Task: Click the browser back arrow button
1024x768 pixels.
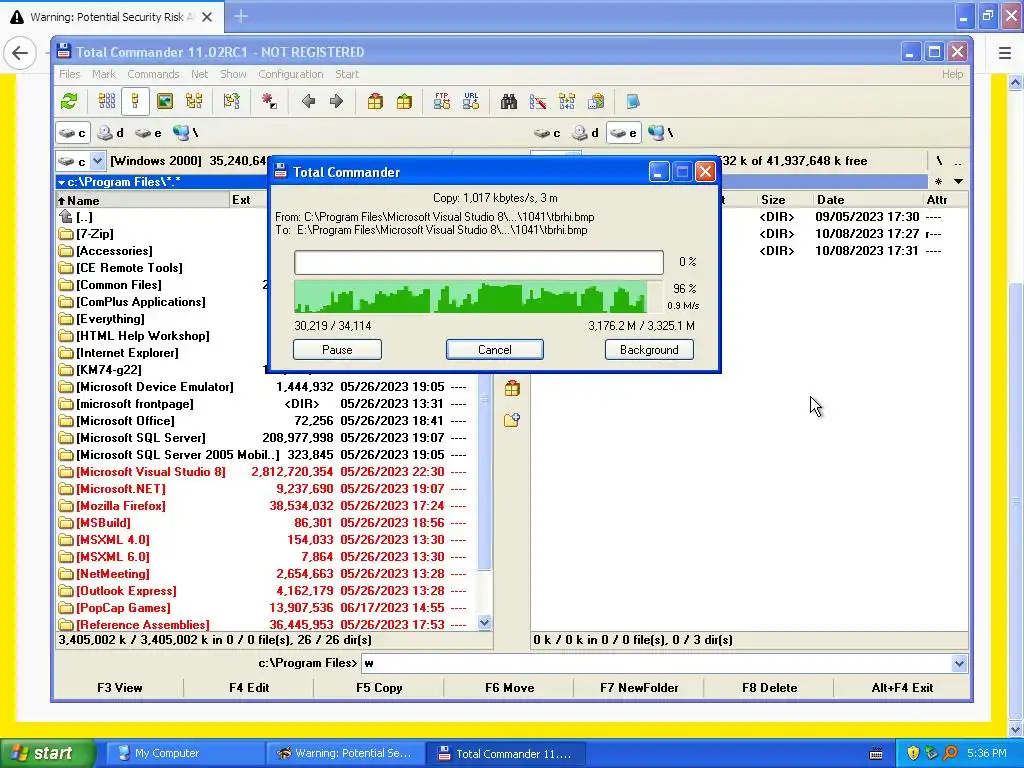Action: [20, 53]
